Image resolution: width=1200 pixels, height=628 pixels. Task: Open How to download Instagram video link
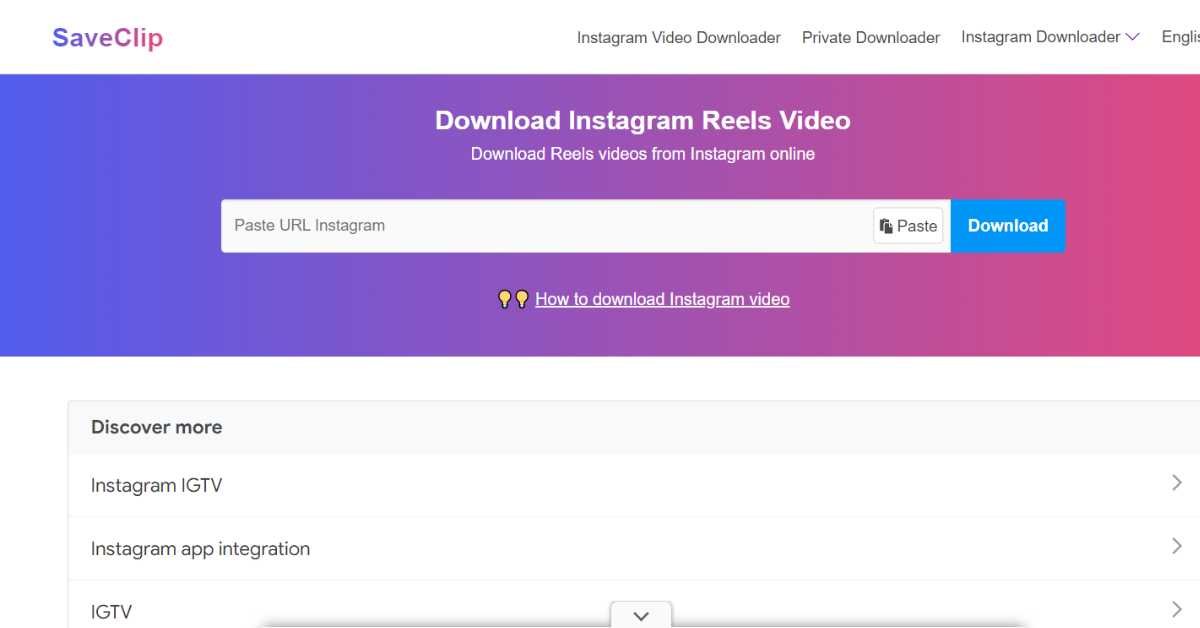point(662,299)
